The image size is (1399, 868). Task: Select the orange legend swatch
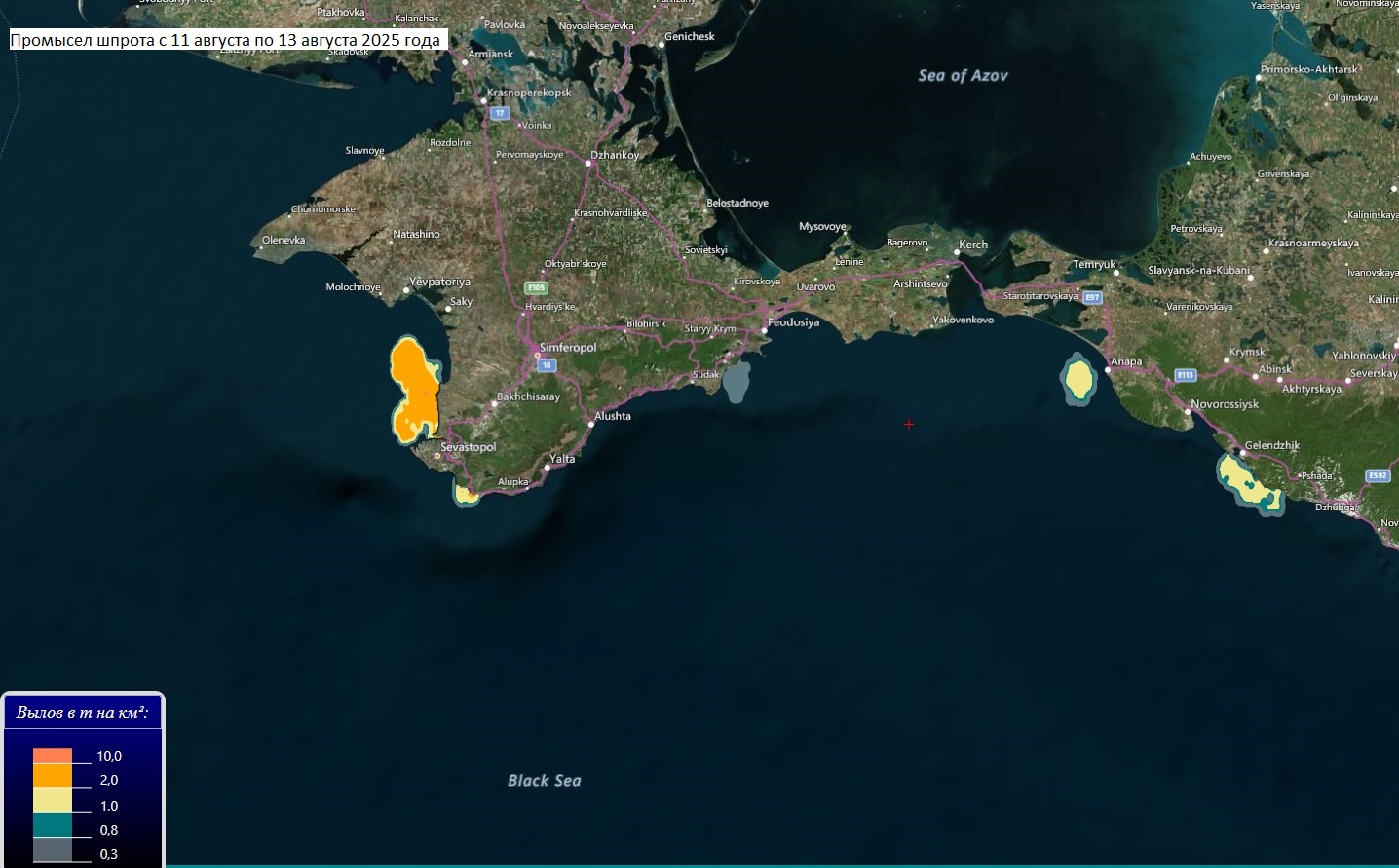53,775
